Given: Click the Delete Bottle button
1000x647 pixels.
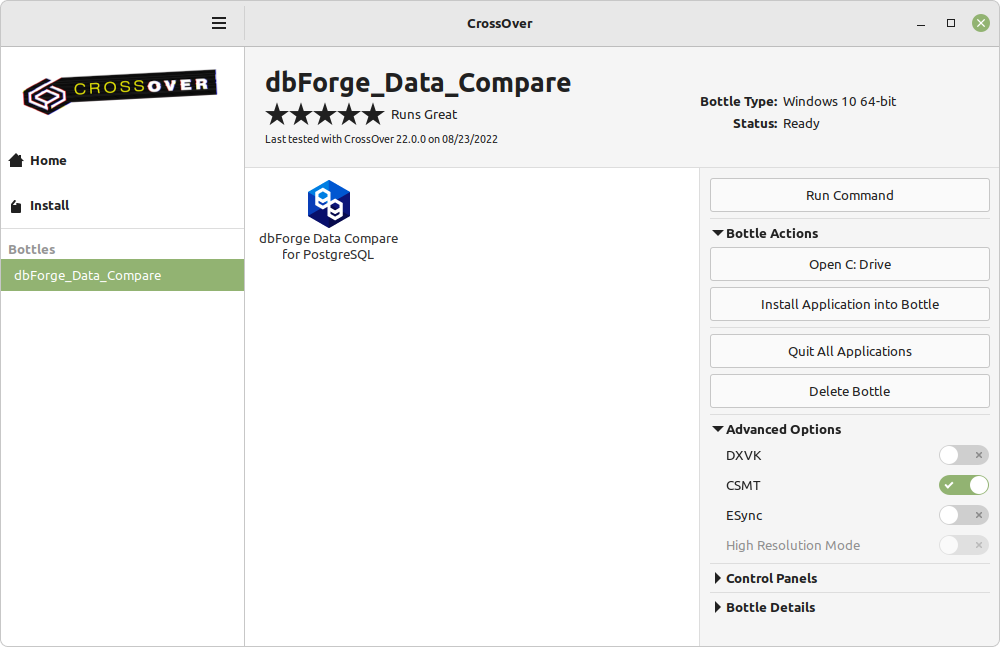Looking at the screenshot, I should [x=849, y=391].
